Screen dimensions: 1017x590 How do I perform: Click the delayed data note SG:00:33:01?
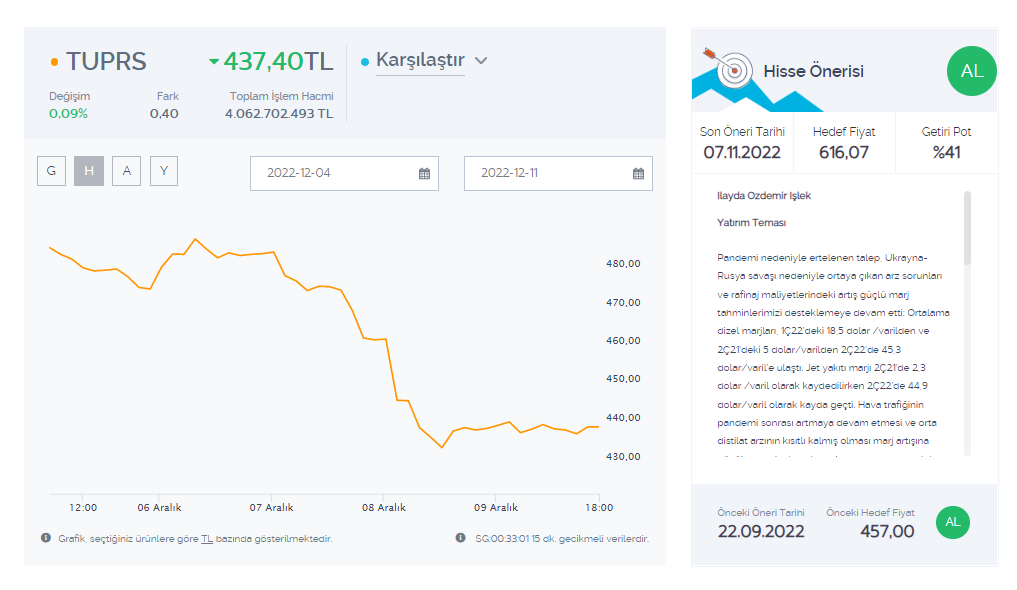tap(562, 539)
